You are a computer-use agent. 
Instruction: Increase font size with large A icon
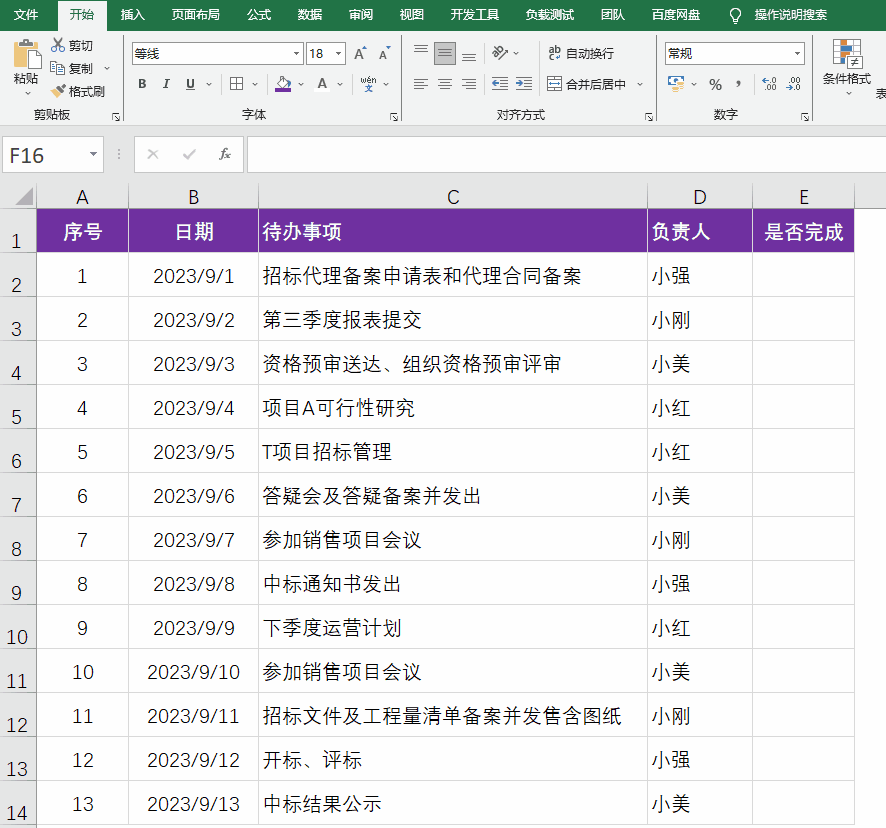pyautogui.click(x=360, y=54)
